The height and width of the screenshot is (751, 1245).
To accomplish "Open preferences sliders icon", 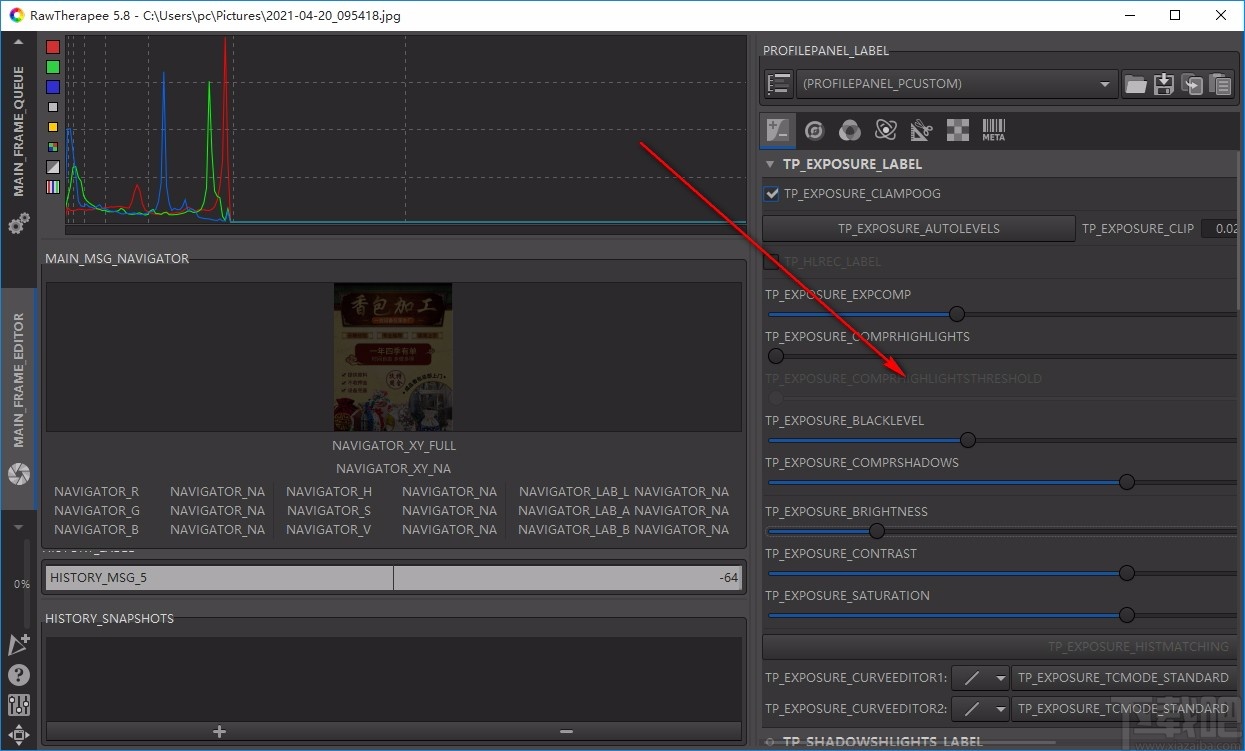I will point(19,704).
